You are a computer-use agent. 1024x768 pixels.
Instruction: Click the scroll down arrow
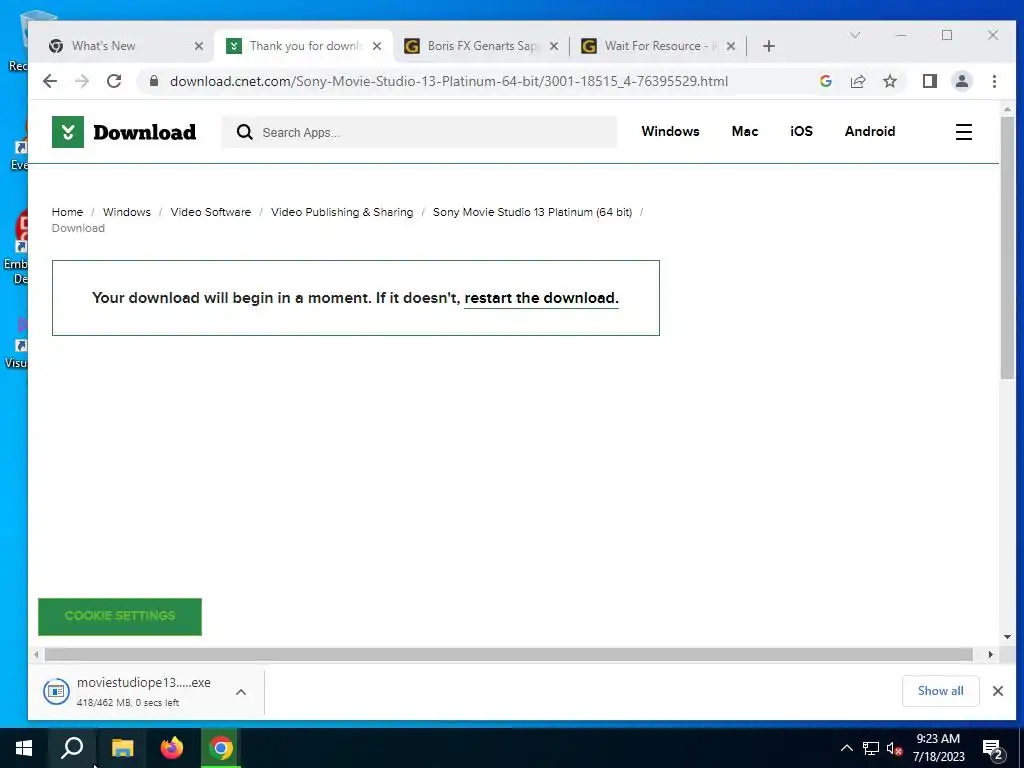point(1007,637)
